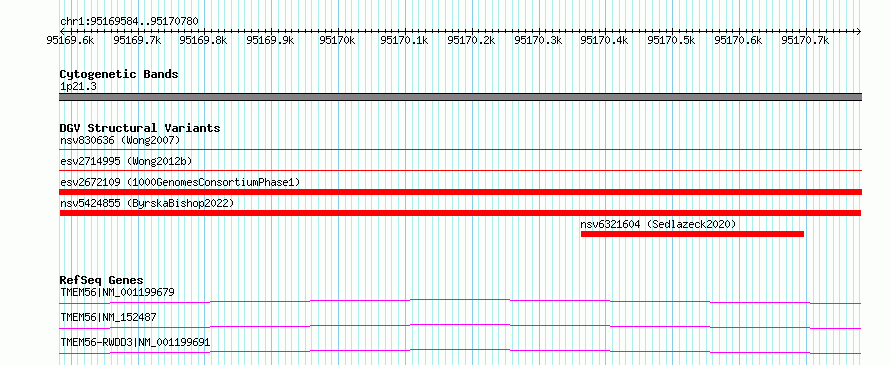Viewport: 890px width, 365px height.
Task: Open esv2672109 (1000GenomesConsortiumPhase1) variant
Action: pos(180,182)
